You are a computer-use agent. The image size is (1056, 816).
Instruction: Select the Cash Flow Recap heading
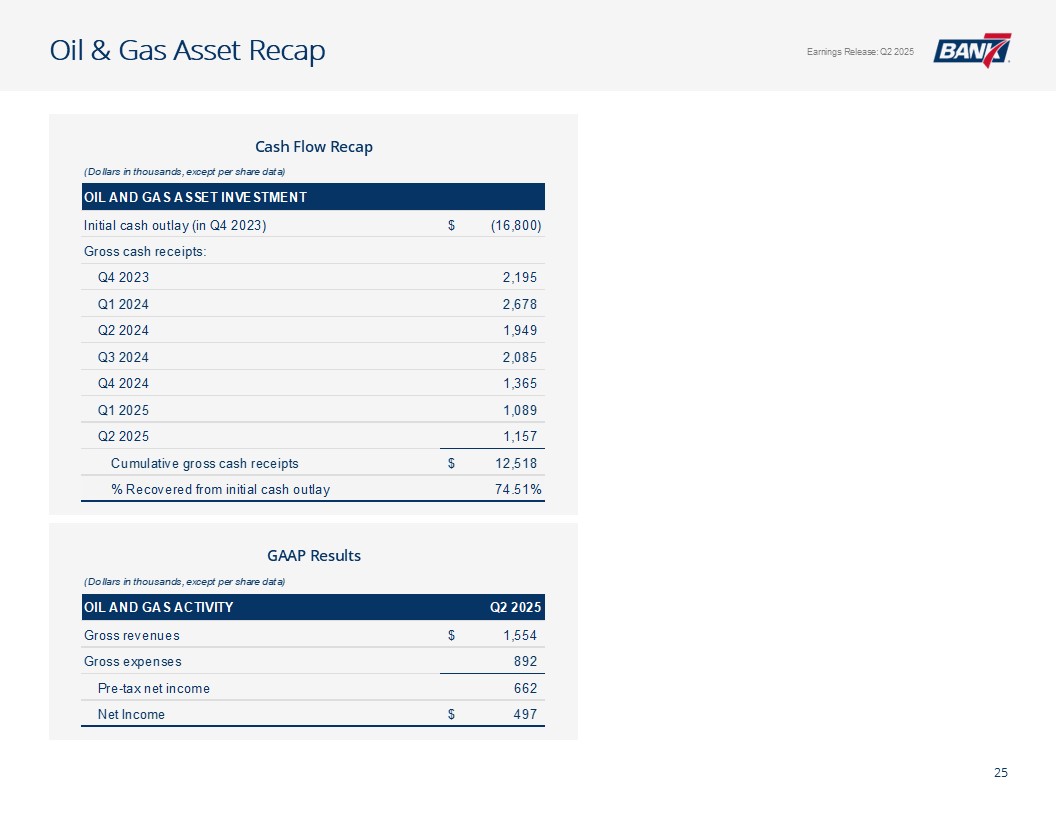tap(313, 147)
